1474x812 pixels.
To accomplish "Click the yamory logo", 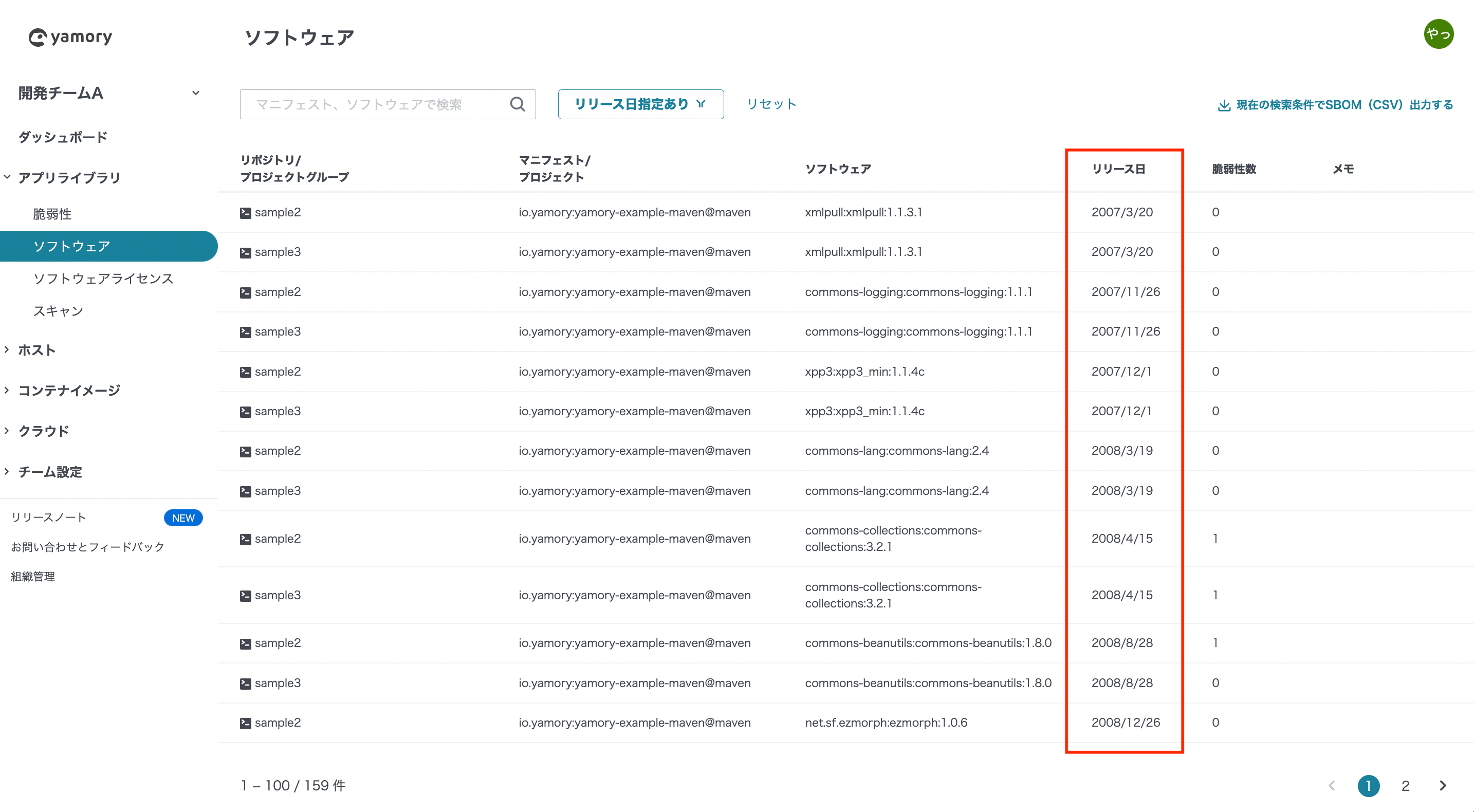I will [x=70, y=37].
